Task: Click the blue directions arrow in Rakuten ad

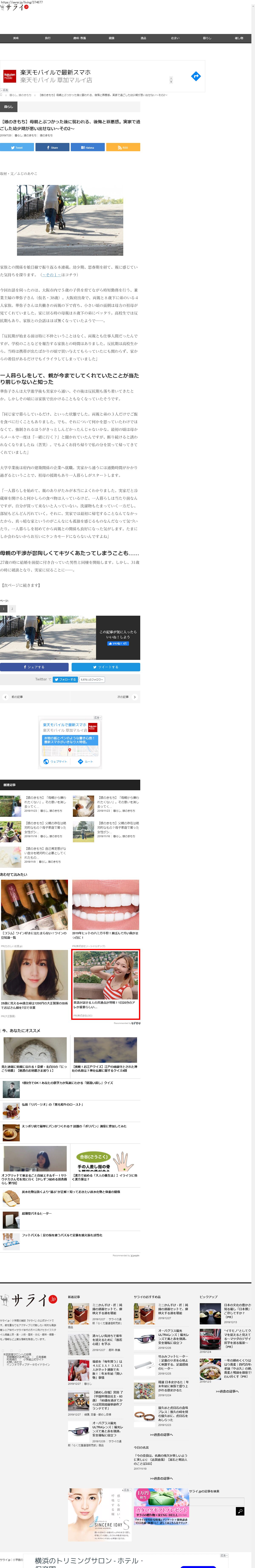Action: (x=195, y=76)
